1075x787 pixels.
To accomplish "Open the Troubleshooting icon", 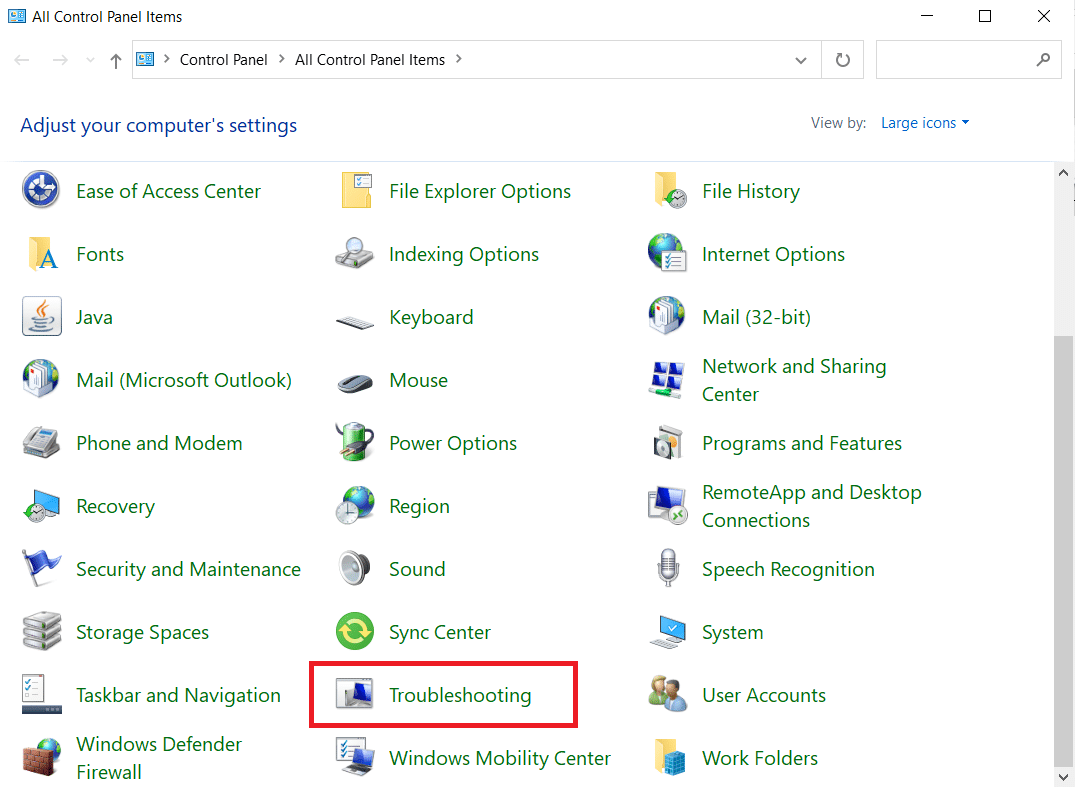I will 354,695.
